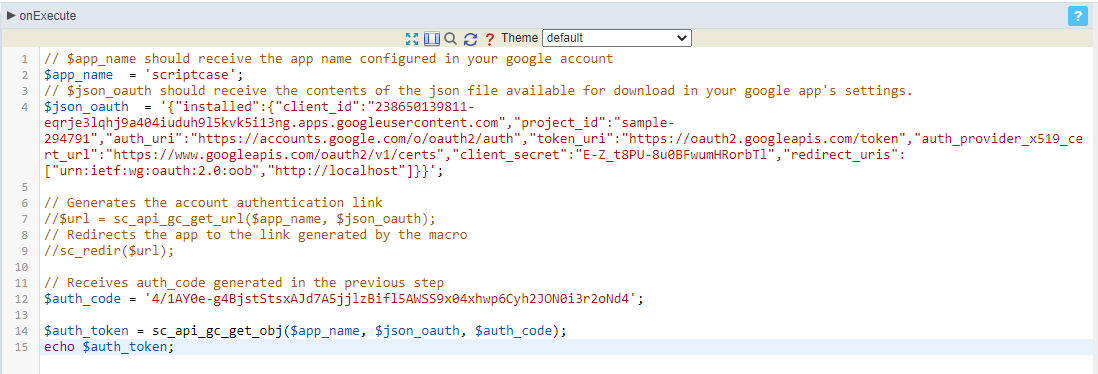This screenshot has height=374, width=1098.
Task: Click the 'Generates the account authentication link' comment
Action: (213, 202)
